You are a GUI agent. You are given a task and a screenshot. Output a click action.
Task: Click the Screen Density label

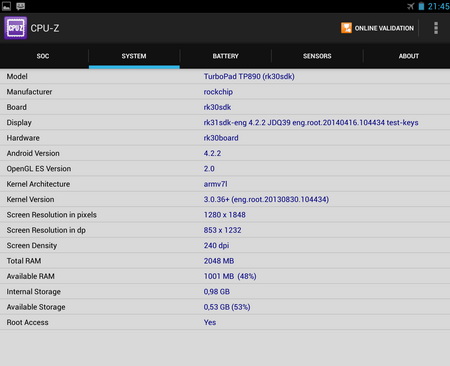[x=32, y=245]
